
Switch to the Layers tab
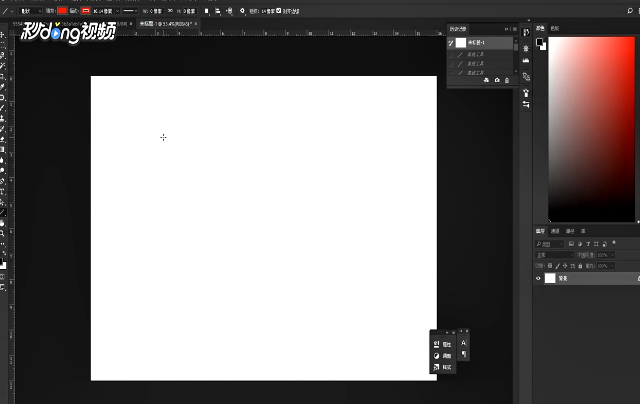(x=540, y=231)
